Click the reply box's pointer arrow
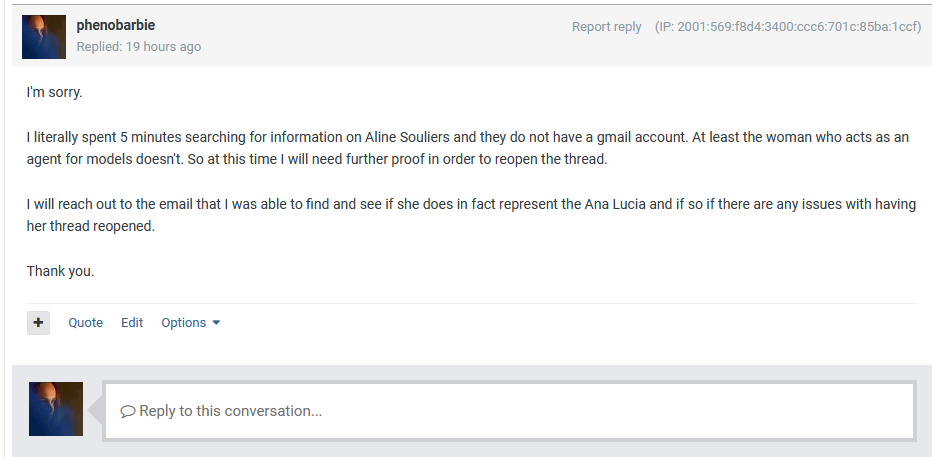The image size is (933, 457). click(97, 410)
